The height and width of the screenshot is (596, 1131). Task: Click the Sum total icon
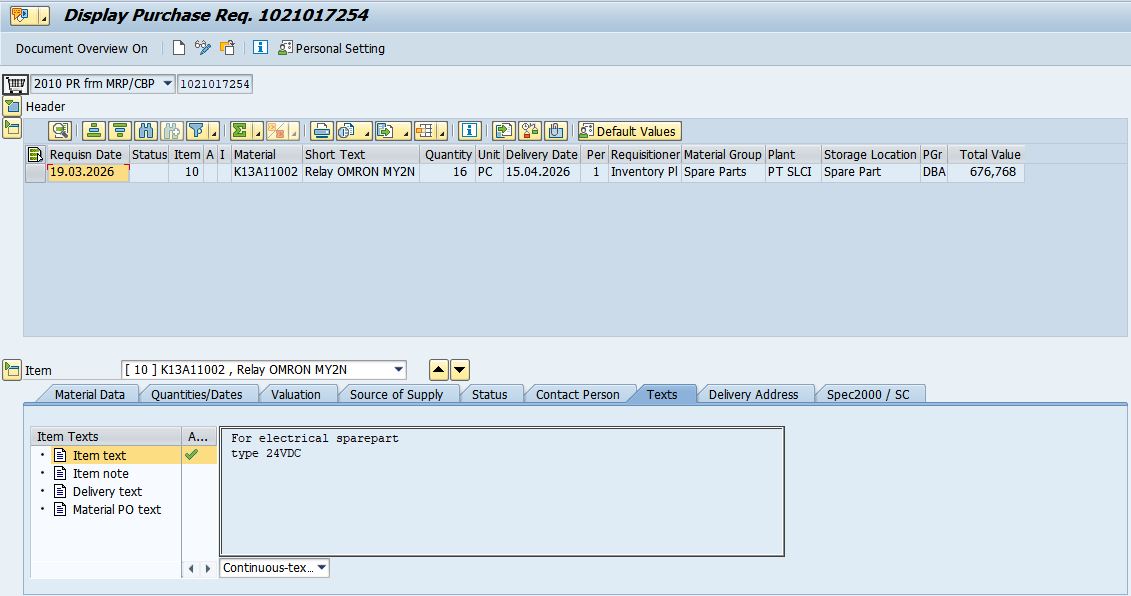click(239, 131)
